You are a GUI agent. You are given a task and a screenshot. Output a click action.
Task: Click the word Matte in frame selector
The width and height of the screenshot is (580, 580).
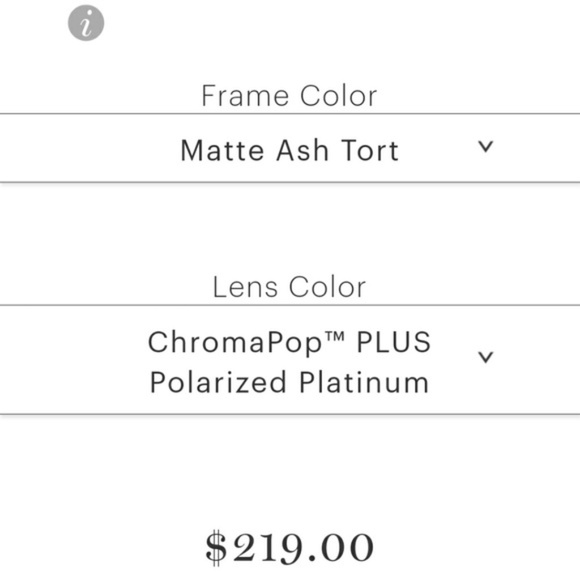click(222, 150)
